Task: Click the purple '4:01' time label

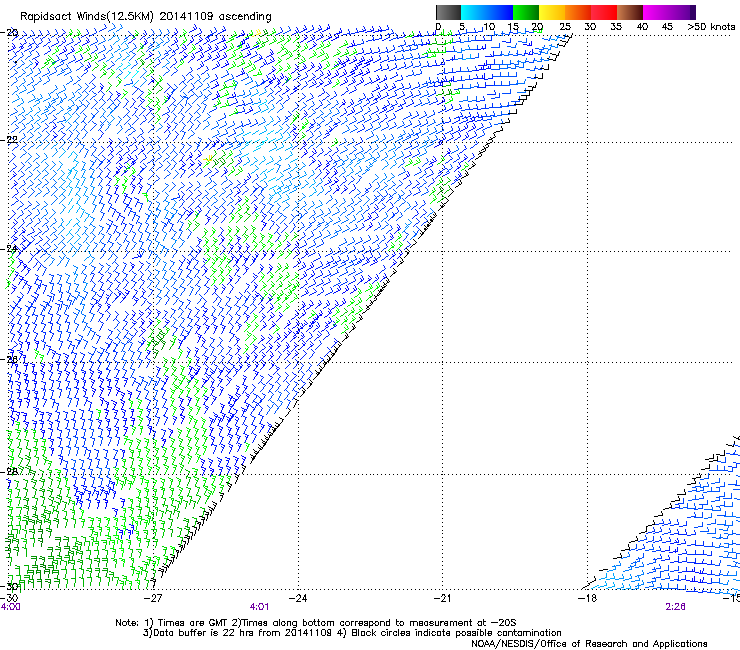Action: [x=259, y=607]
